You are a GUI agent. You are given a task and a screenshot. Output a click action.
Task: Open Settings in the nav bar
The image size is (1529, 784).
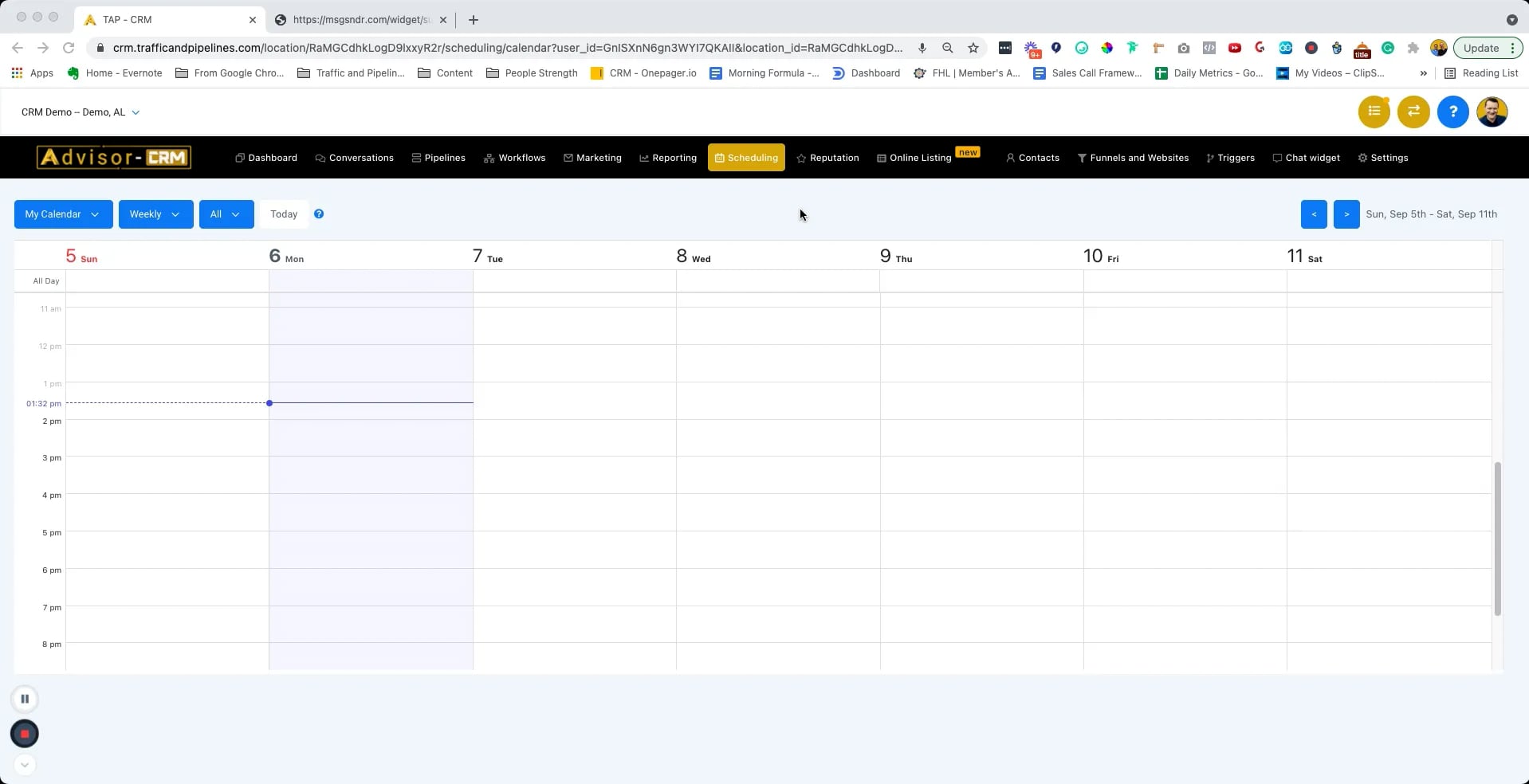click(x=1382, y=158)
